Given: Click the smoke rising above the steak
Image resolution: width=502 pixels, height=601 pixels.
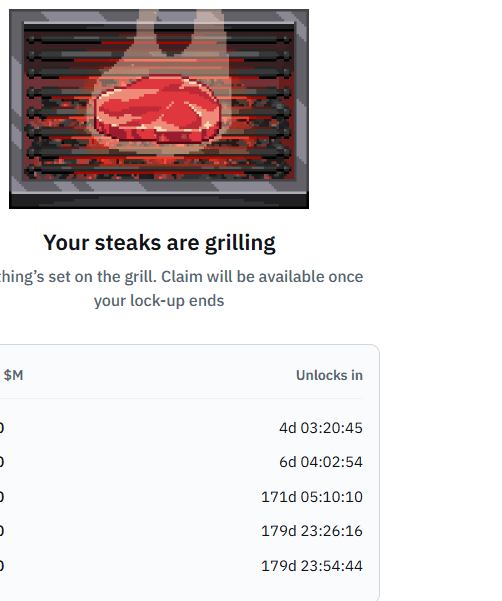Looking at the screenshot, I should pos(180,42).
